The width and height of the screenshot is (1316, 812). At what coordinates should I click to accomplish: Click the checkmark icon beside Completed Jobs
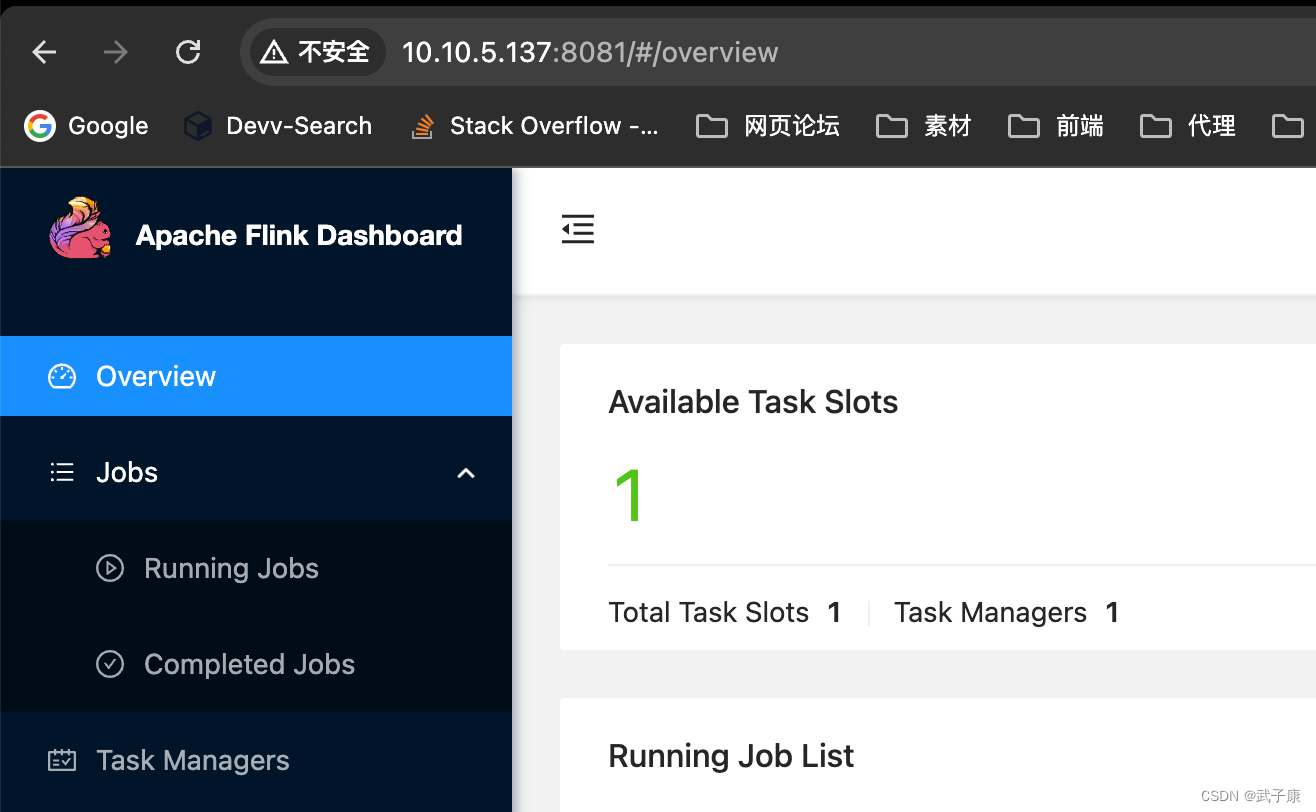coord(110,664)
